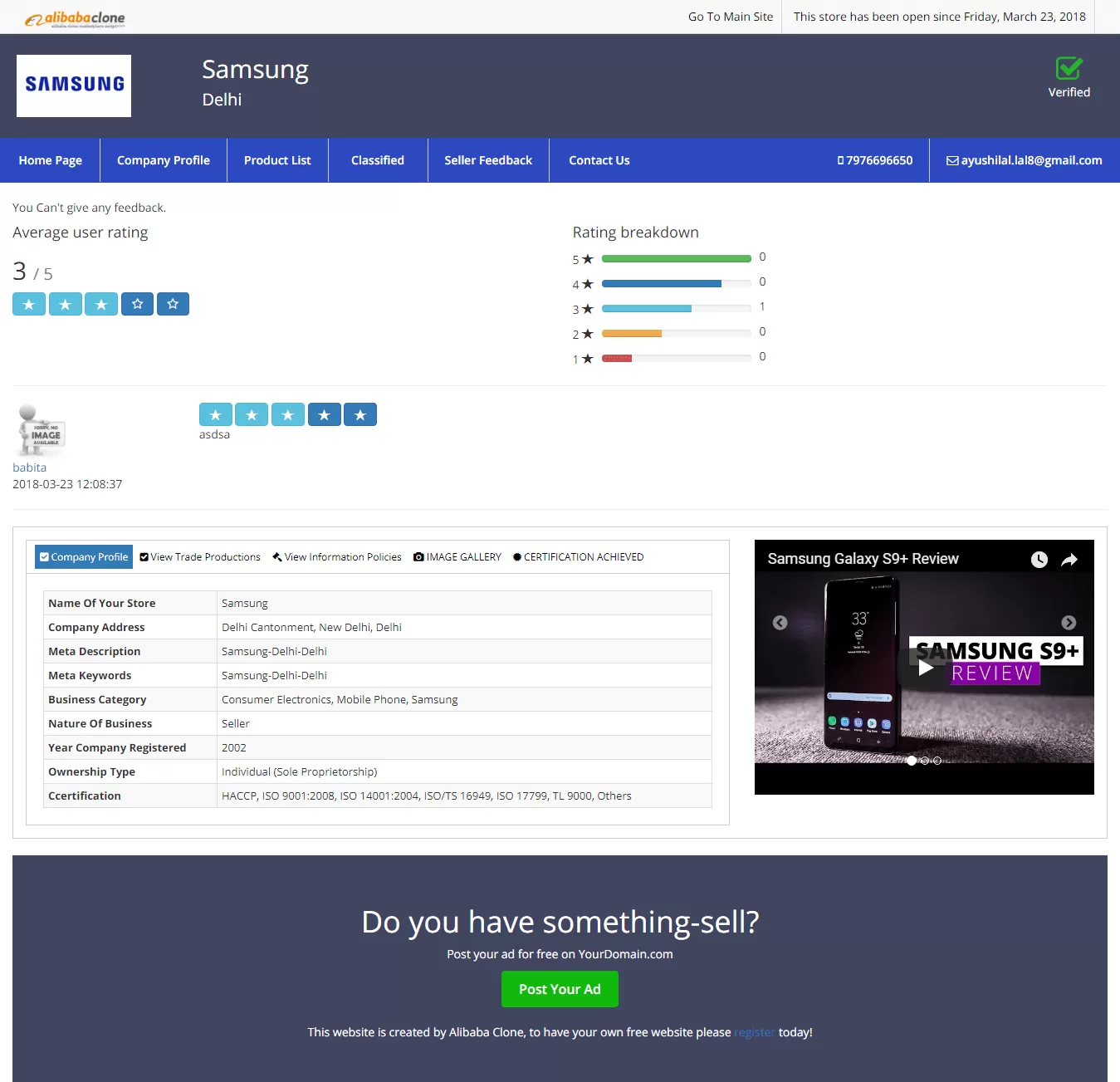Open the Company Profile menu item
The image size is (1120, 1082).
[x=164, y=160]
